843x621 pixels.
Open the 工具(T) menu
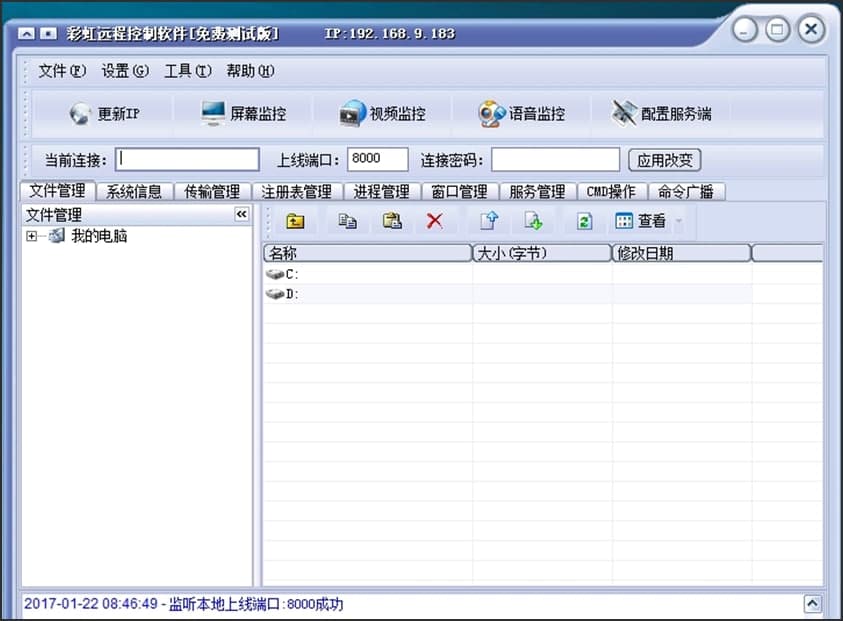click(188, 71)
